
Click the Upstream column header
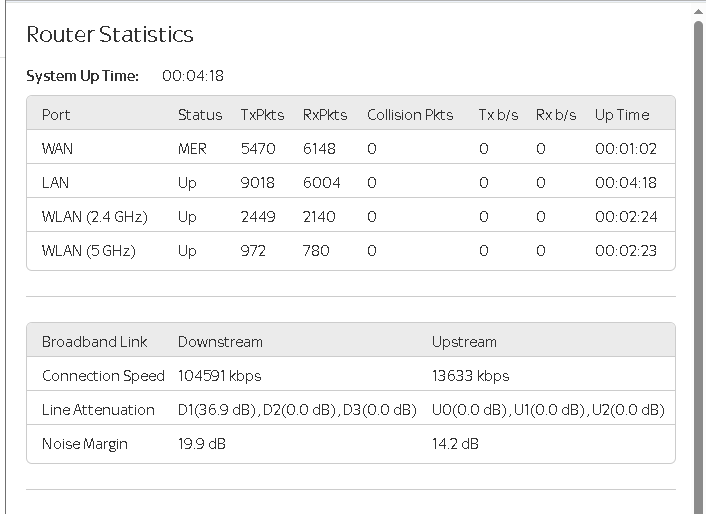[464, 342]
